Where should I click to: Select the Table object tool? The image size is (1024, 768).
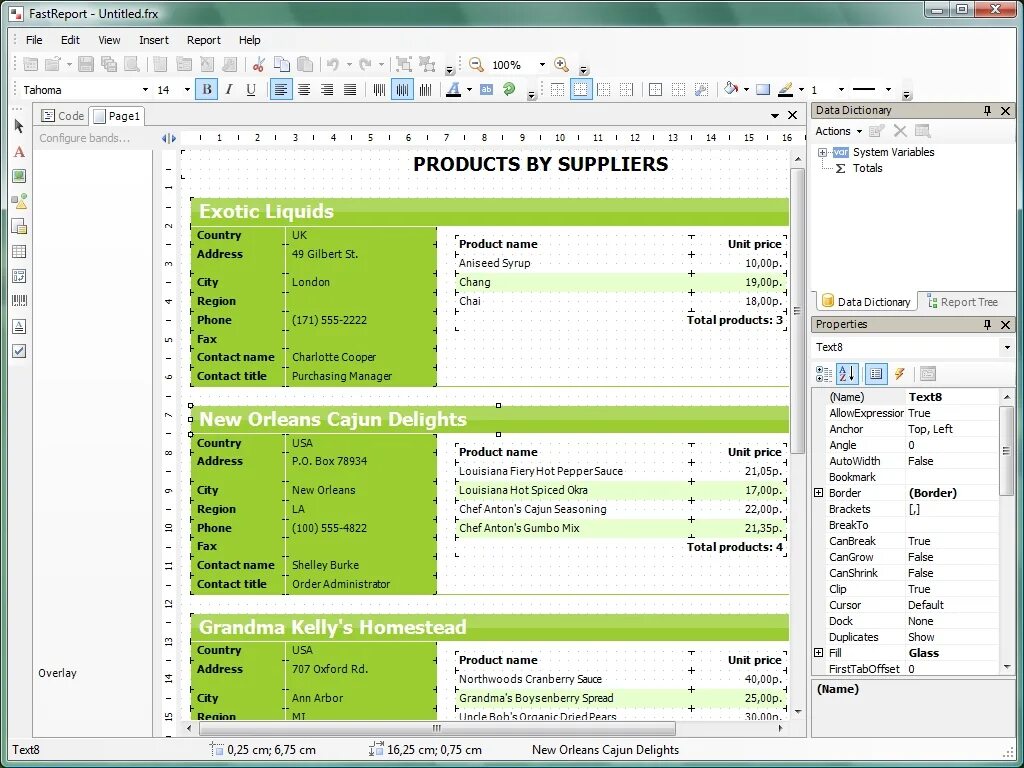19,251
